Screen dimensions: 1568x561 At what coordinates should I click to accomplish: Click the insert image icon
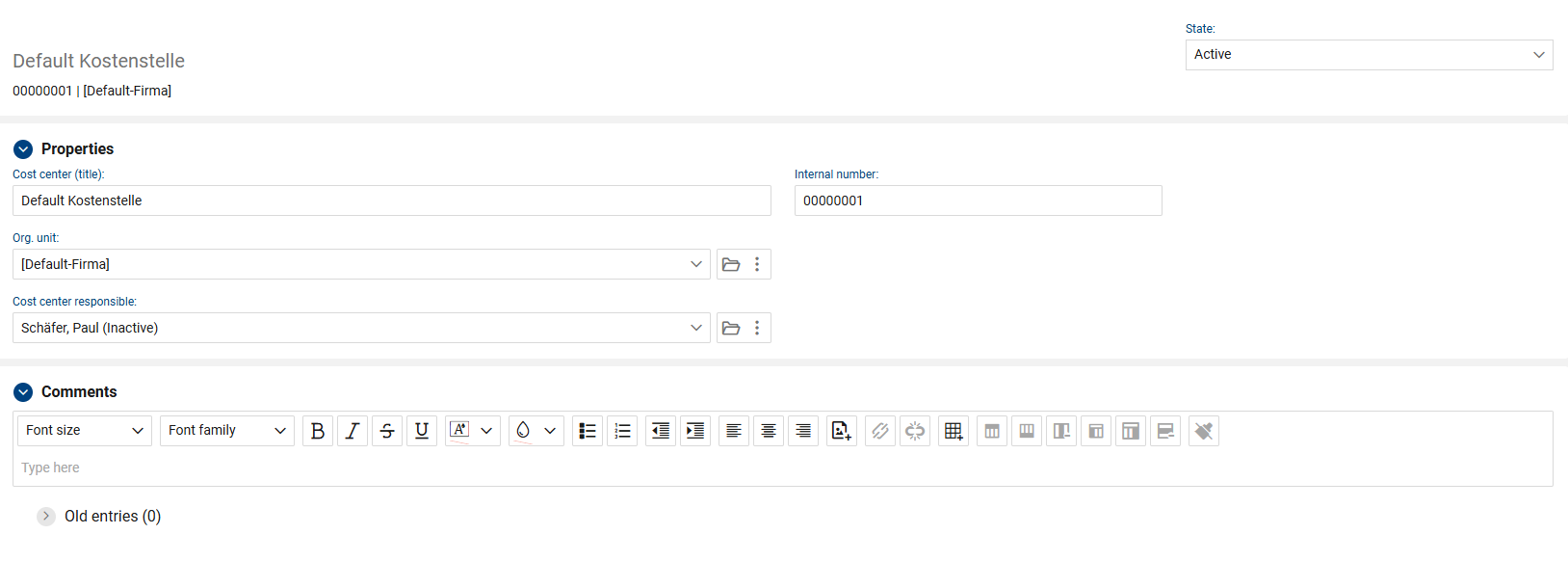coord(842,431)
